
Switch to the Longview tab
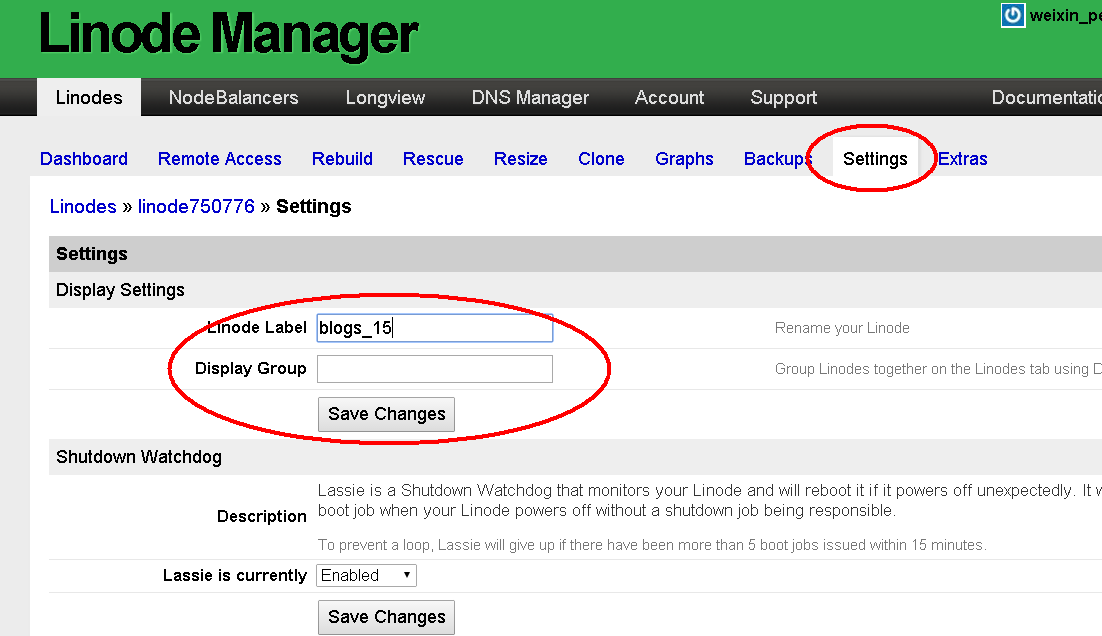(x=385, y=97)
